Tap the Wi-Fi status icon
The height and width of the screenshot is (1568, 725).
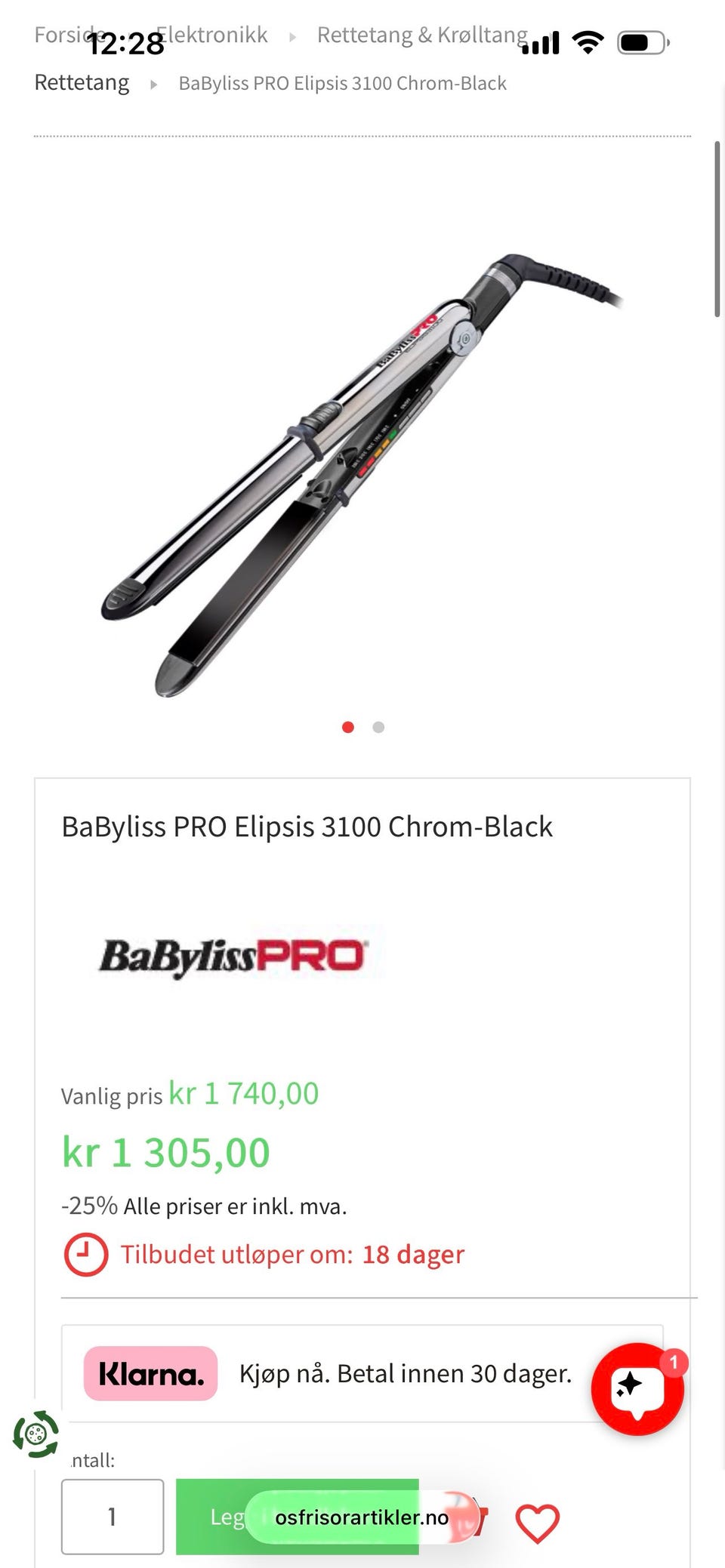coord(588,42)
